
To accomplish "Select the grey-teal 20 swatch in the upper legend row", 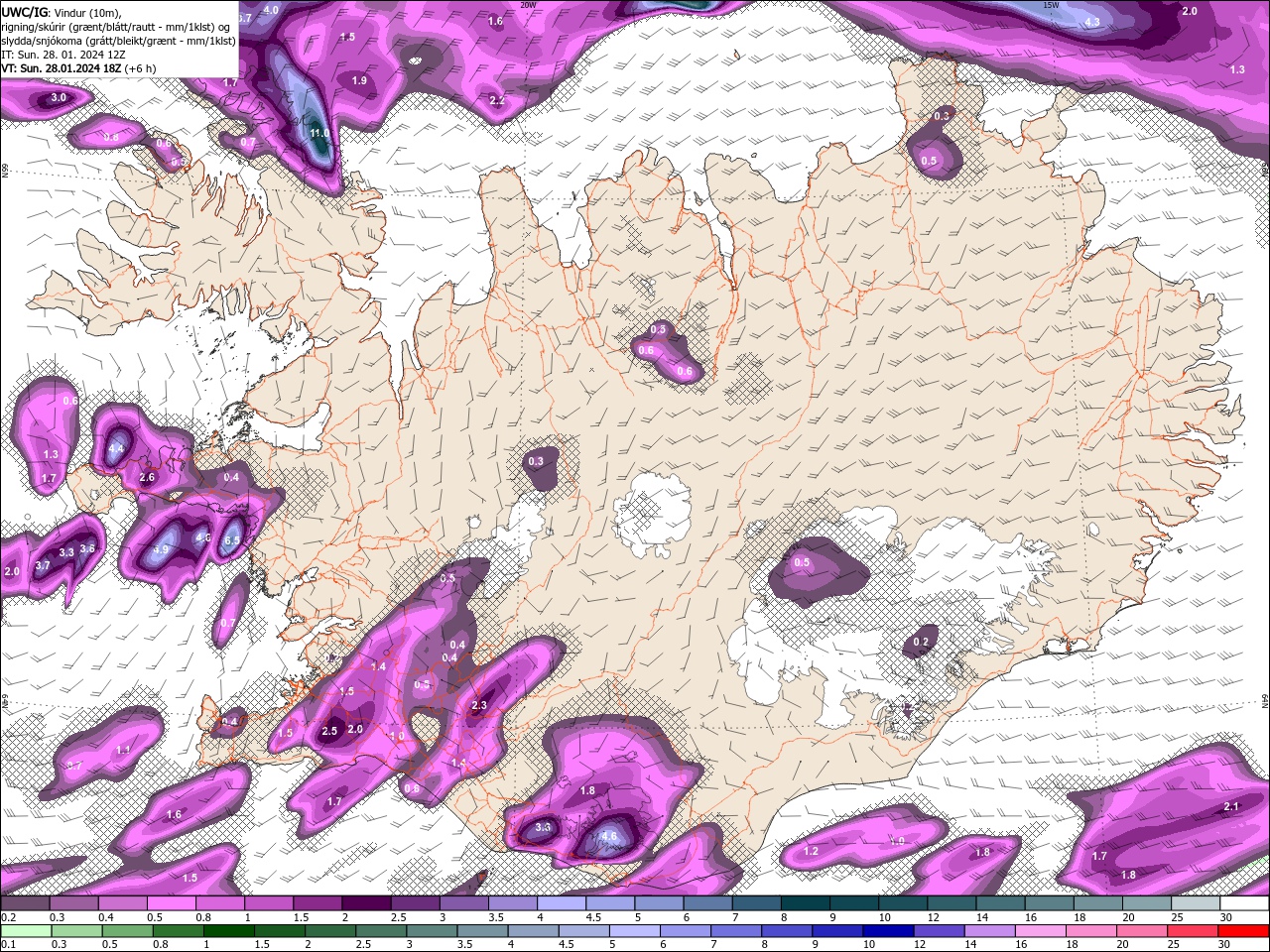I will click(1147, 903).
